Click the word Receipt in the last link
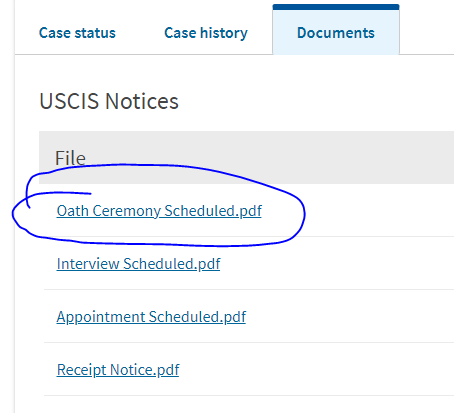This screenshot has width=454, height=413. click(x=81, y=370)
